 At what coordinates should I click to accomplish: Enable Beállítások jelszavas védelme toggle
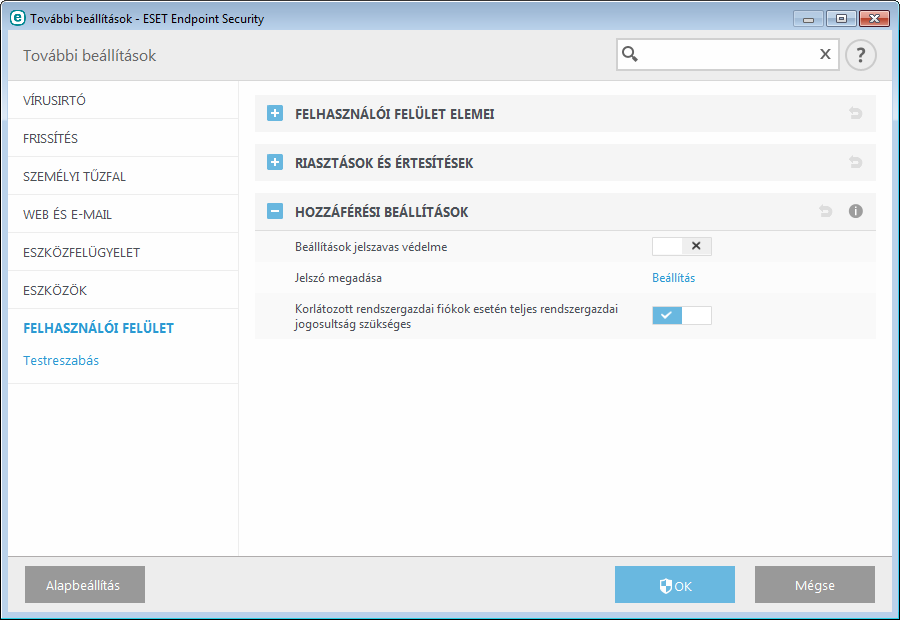coord(682,246)
